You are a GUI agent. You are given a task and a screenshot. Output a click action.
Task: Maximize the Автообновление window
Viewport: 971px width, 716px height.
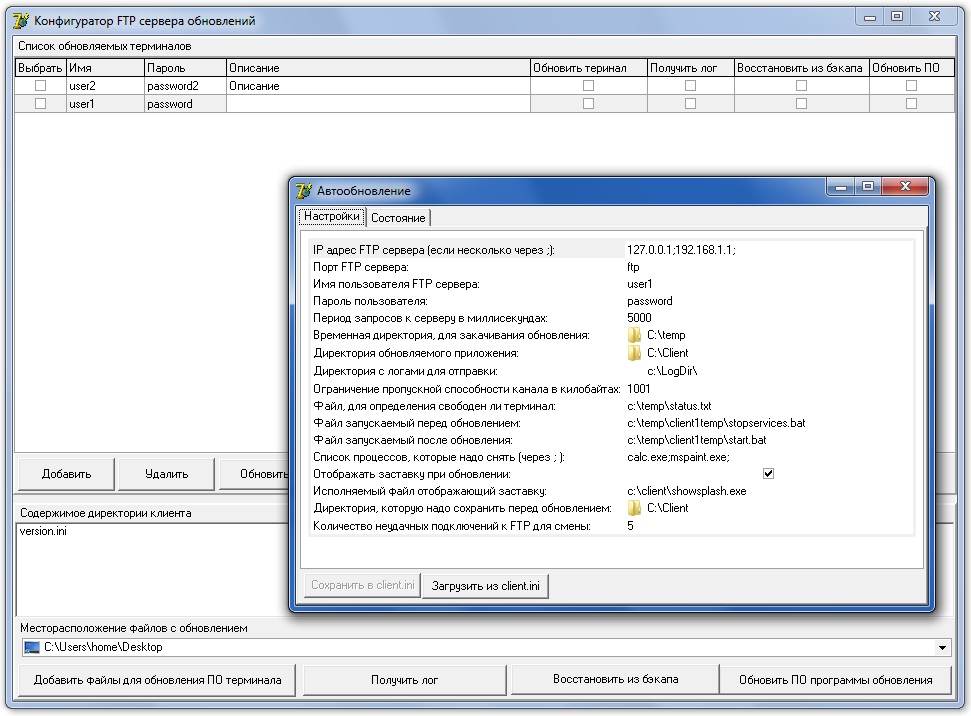click(x=868, y=186)
